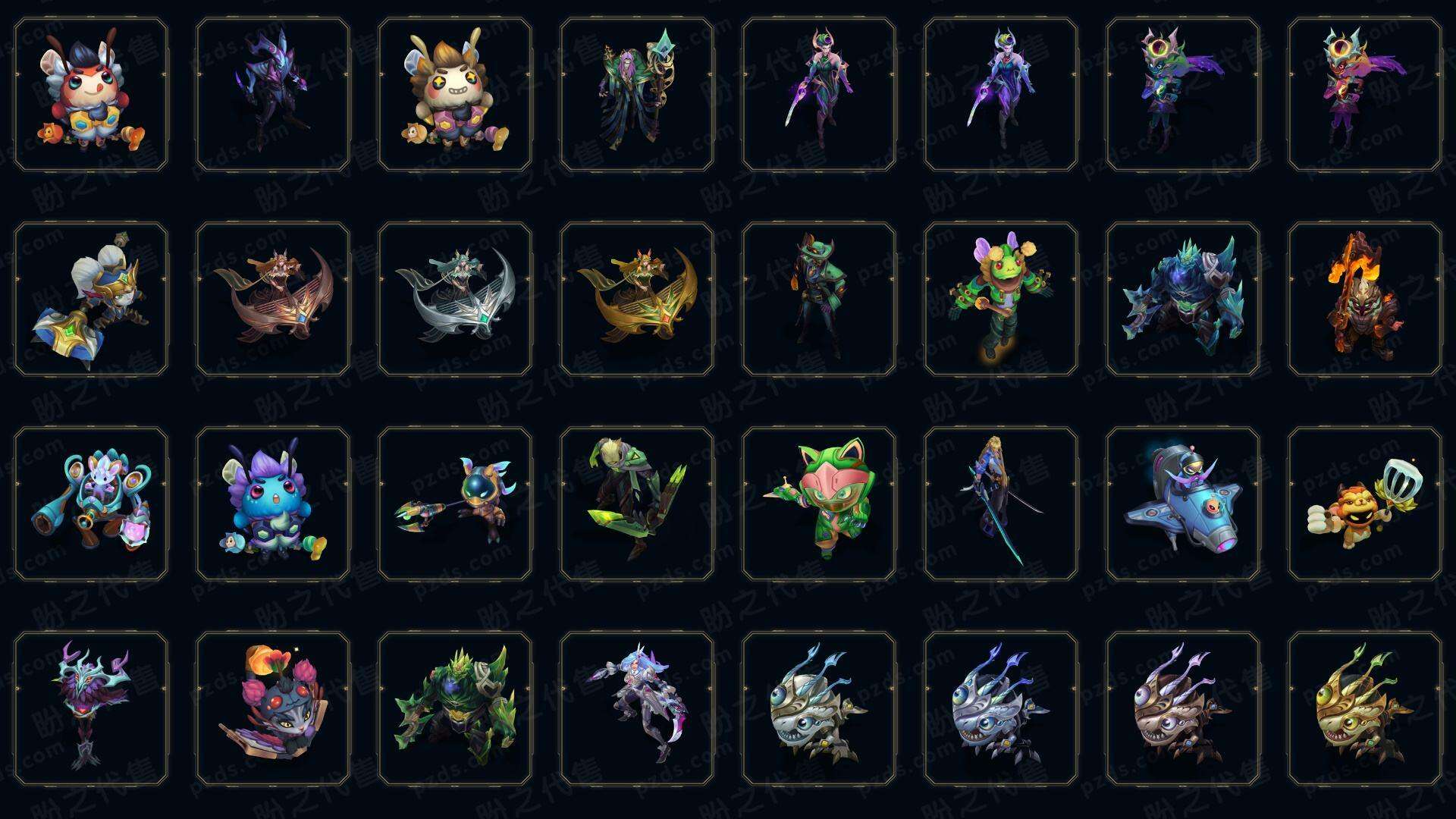Click the pink winged chibi with crescent crown
Screen dimensions: 1456x819
1365,94
